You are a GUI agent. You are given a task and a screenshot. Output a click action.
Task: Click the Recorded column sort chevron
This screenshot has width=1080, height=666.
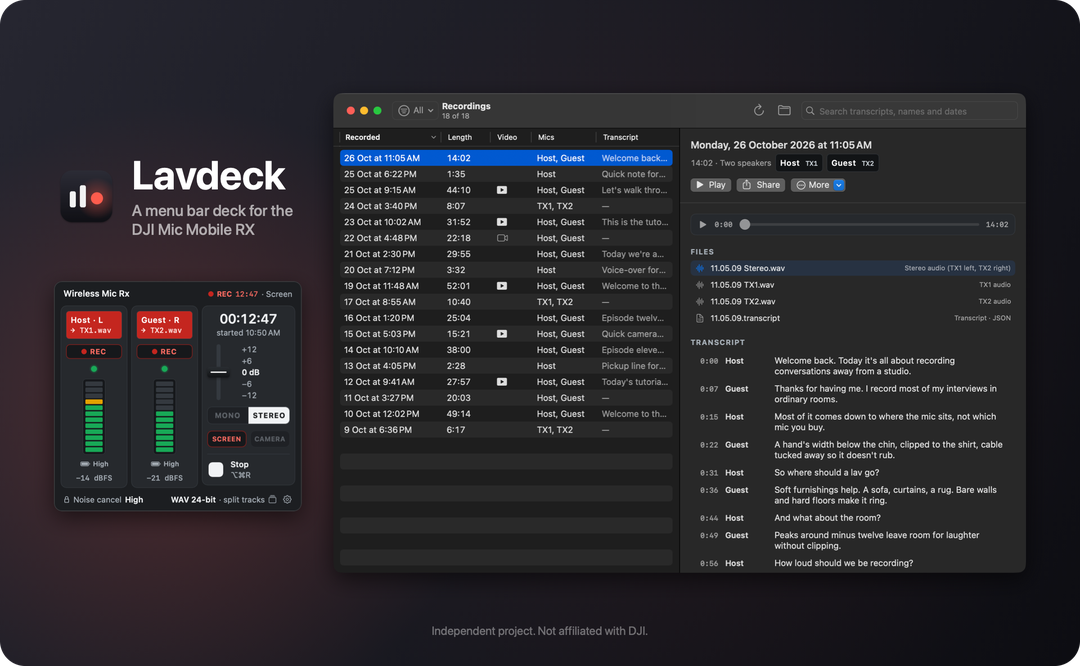[433, 137]
